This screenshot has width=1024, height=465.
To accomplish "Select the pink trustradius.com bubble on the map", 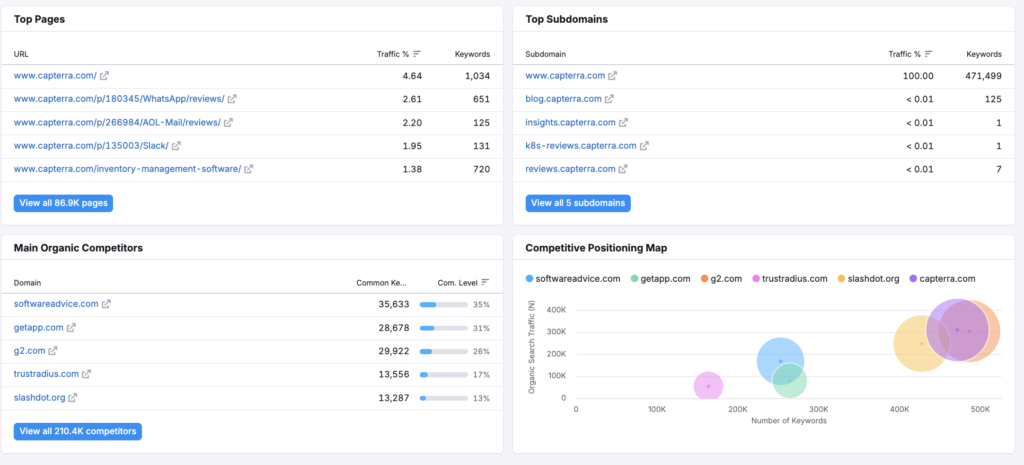I will [x=708, y=386].
